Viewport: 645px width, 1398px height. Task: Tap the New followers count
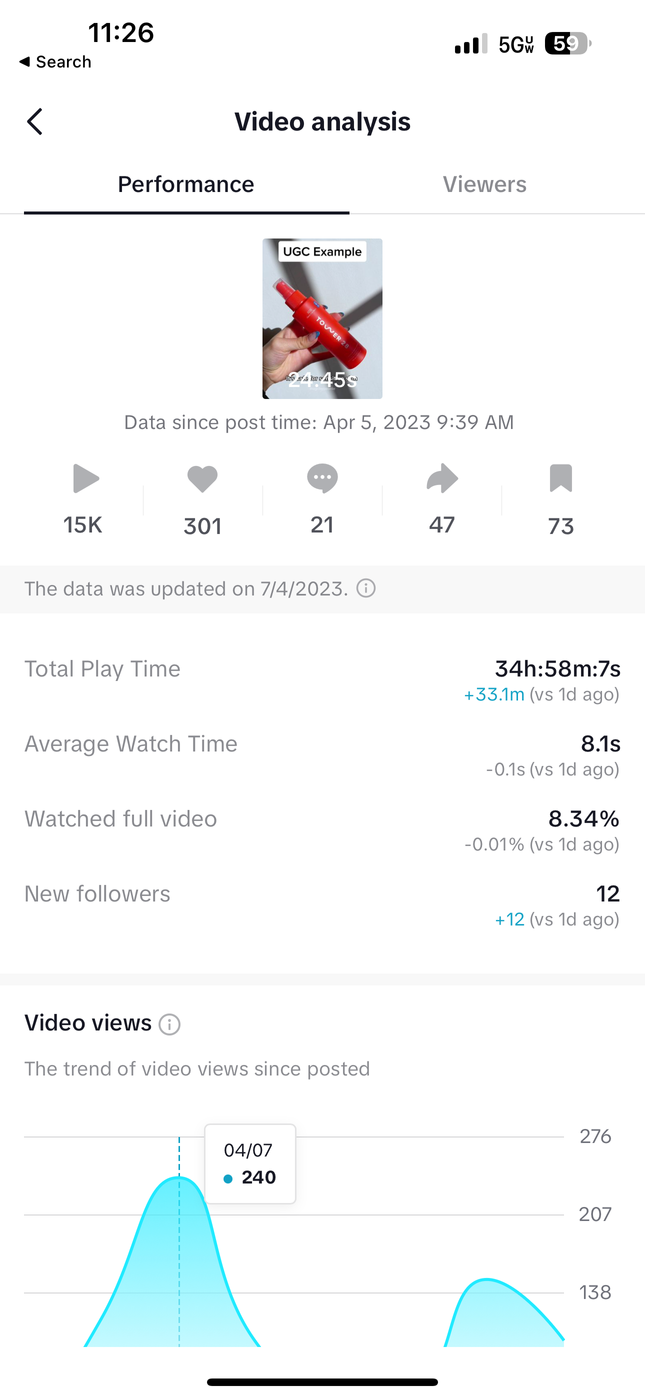tap(607, 894)
